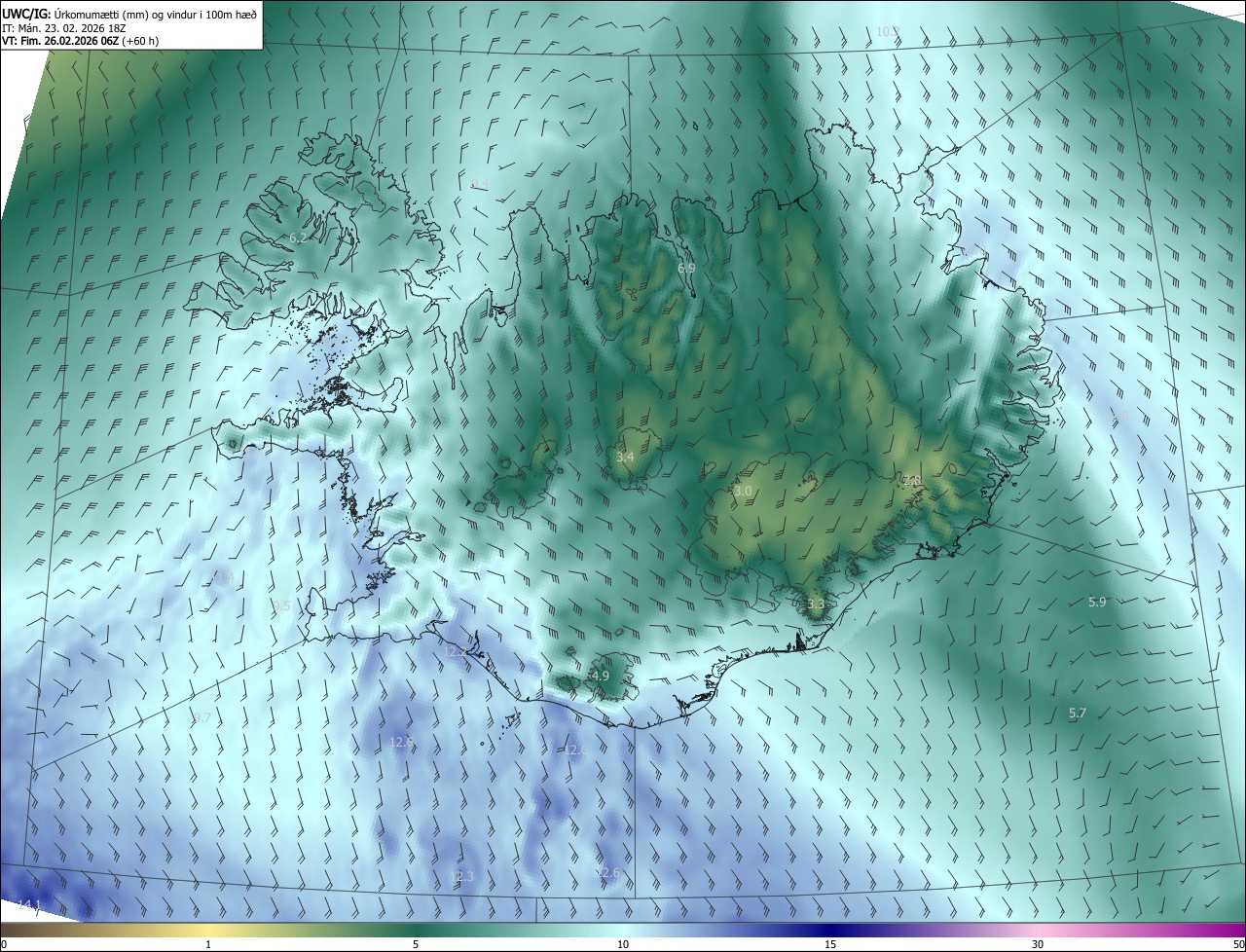This screenshot has width=1246, height=952.
Task: Click the 50 tick on the color scale
Action: 1238,944
